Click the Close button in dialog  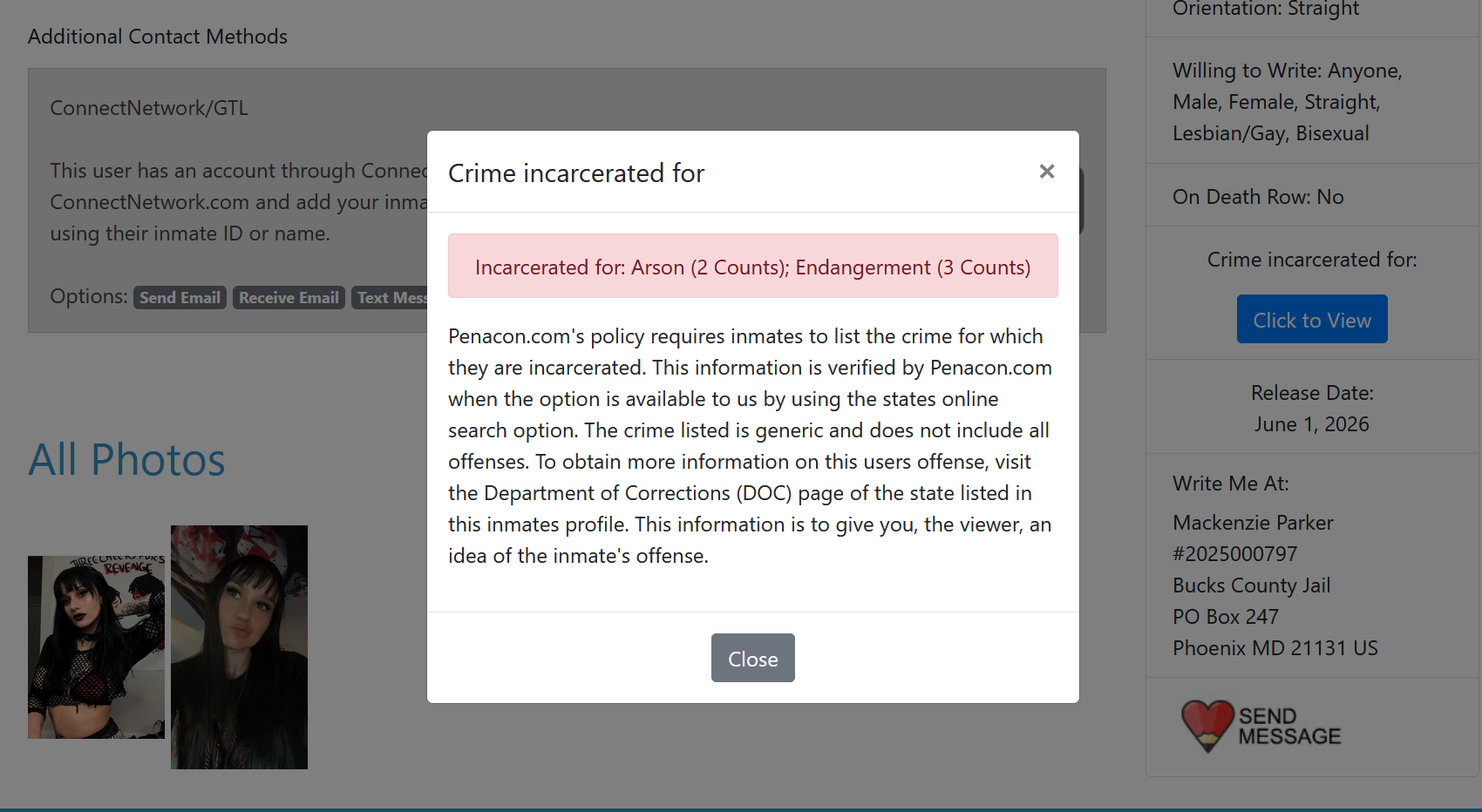click(x=753, y=658)
